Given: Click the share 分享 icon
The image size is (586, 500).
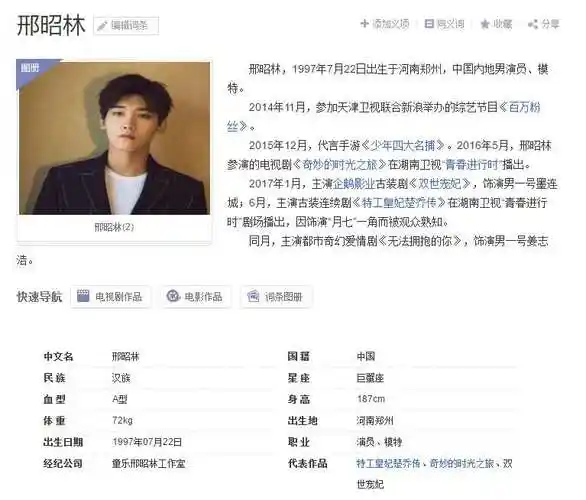Looking at the screenshot, I should [x=533, y=24].
